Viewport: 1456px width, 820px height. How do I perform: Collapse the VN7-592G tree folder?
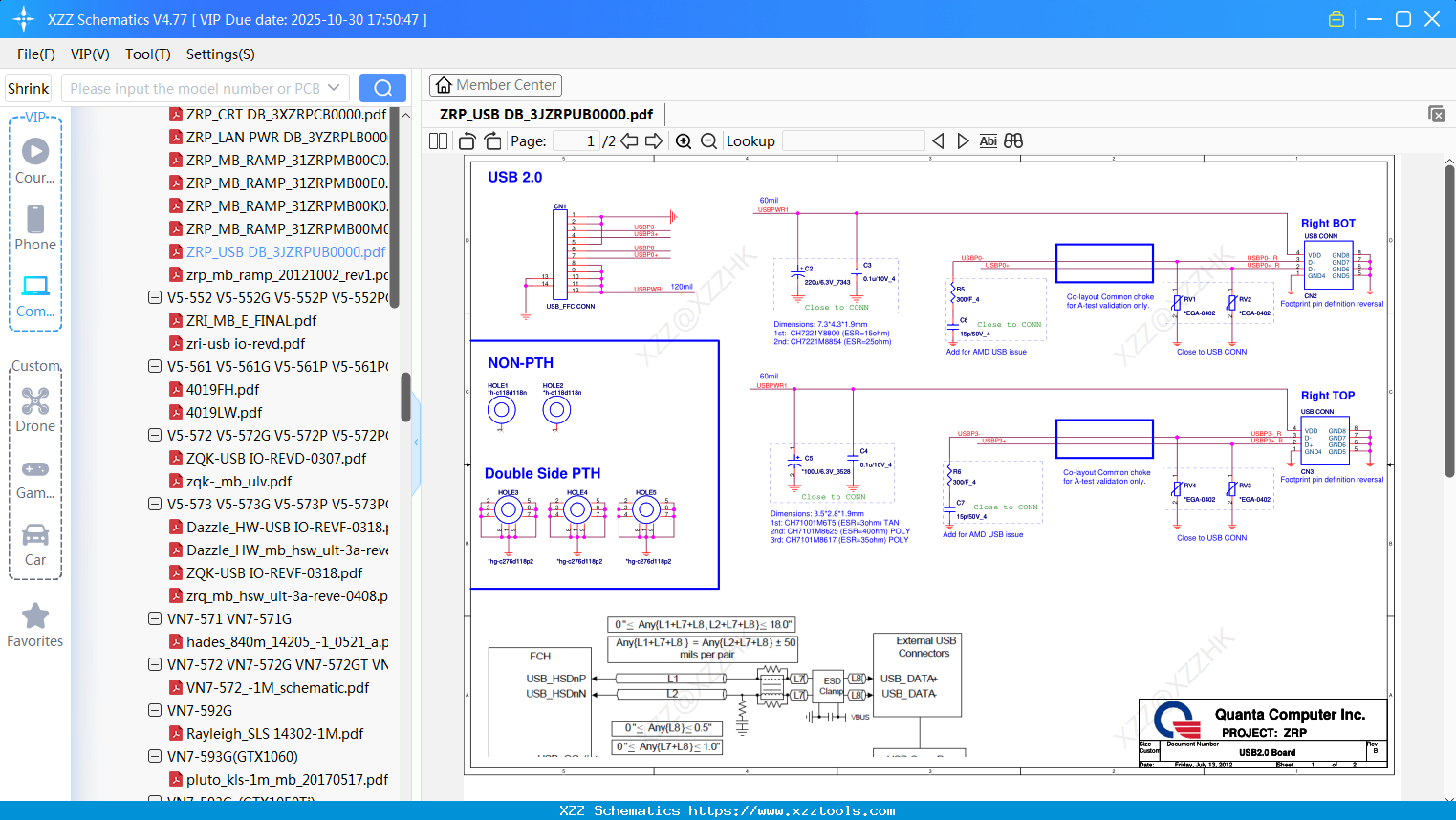[x=155, y=710]
